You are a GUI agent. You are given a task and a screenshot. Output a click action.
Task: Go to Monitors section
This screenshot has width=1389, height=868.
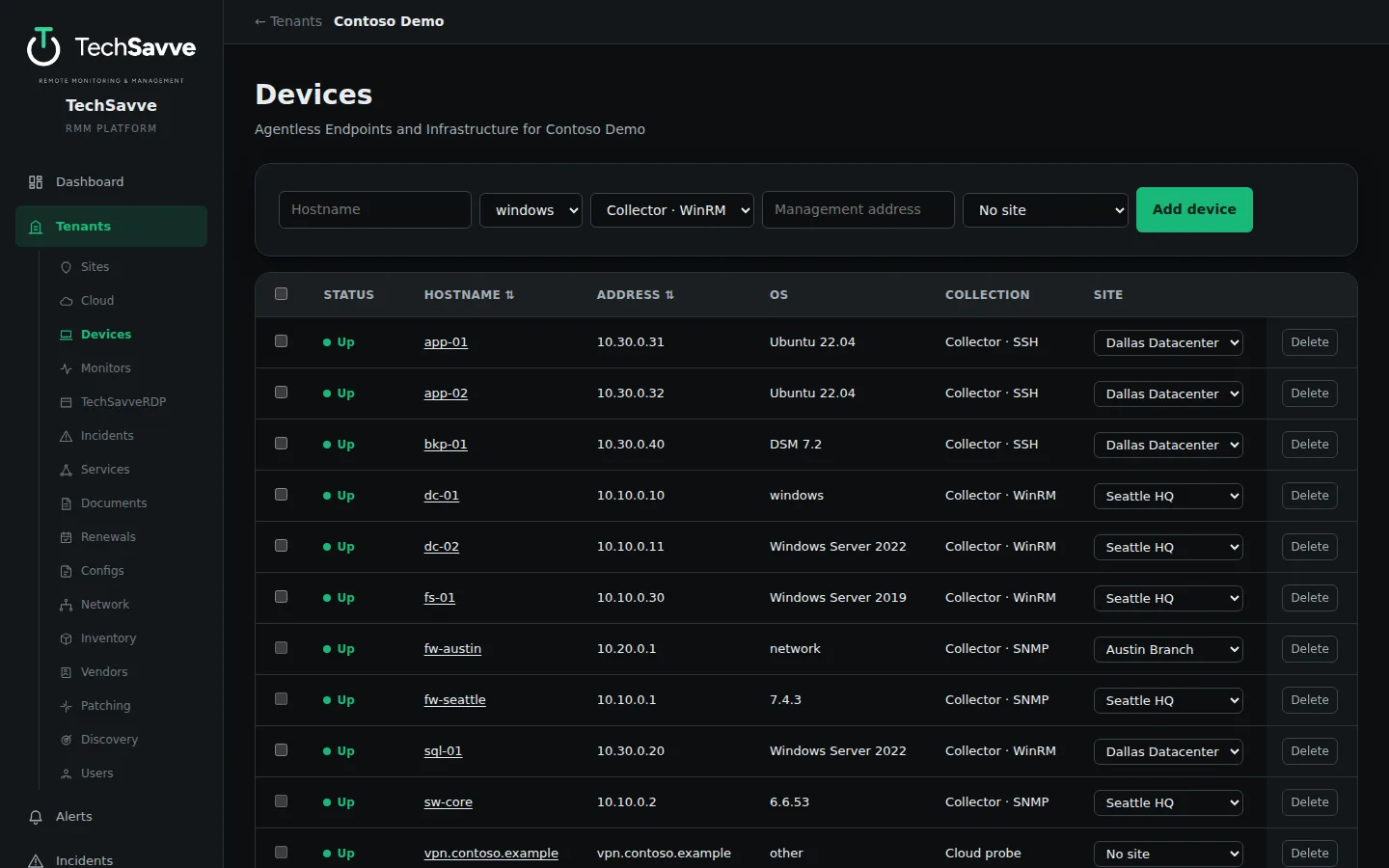tap(105, 368)
